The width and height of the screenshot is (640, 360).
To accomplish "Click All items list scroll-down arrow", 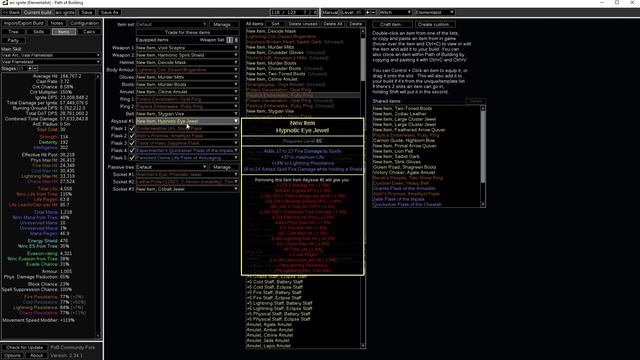I will click(363, 346).
